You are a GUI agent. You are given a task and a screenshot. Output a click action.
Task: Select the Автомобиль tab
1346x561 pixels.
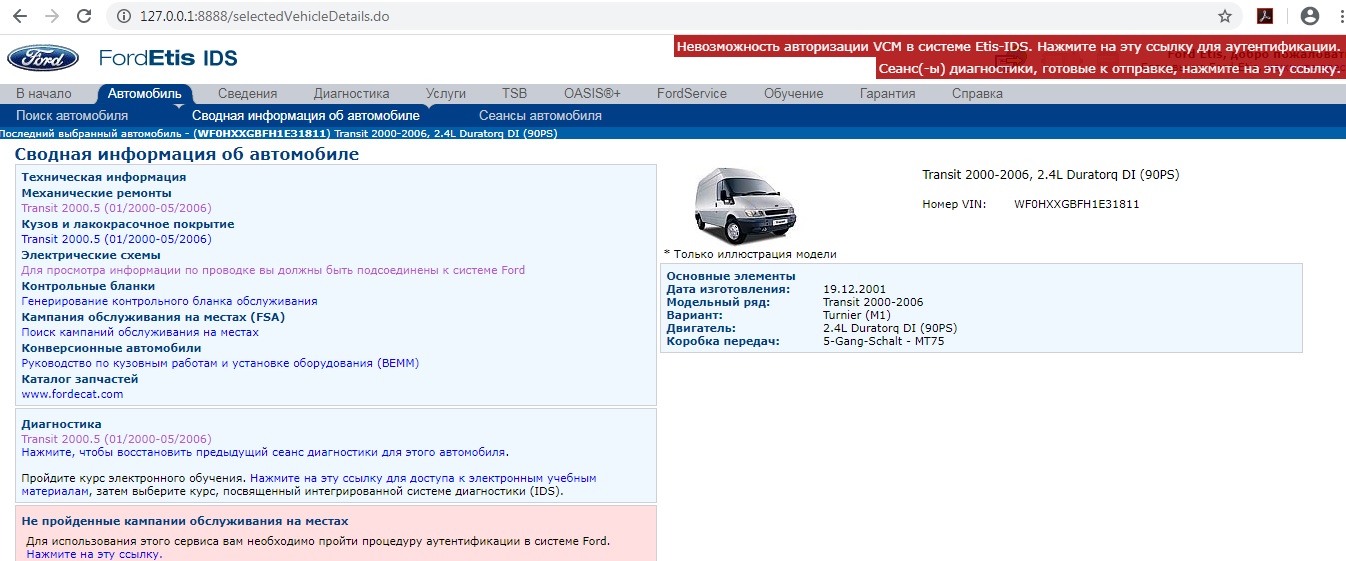tap(145, 94)
